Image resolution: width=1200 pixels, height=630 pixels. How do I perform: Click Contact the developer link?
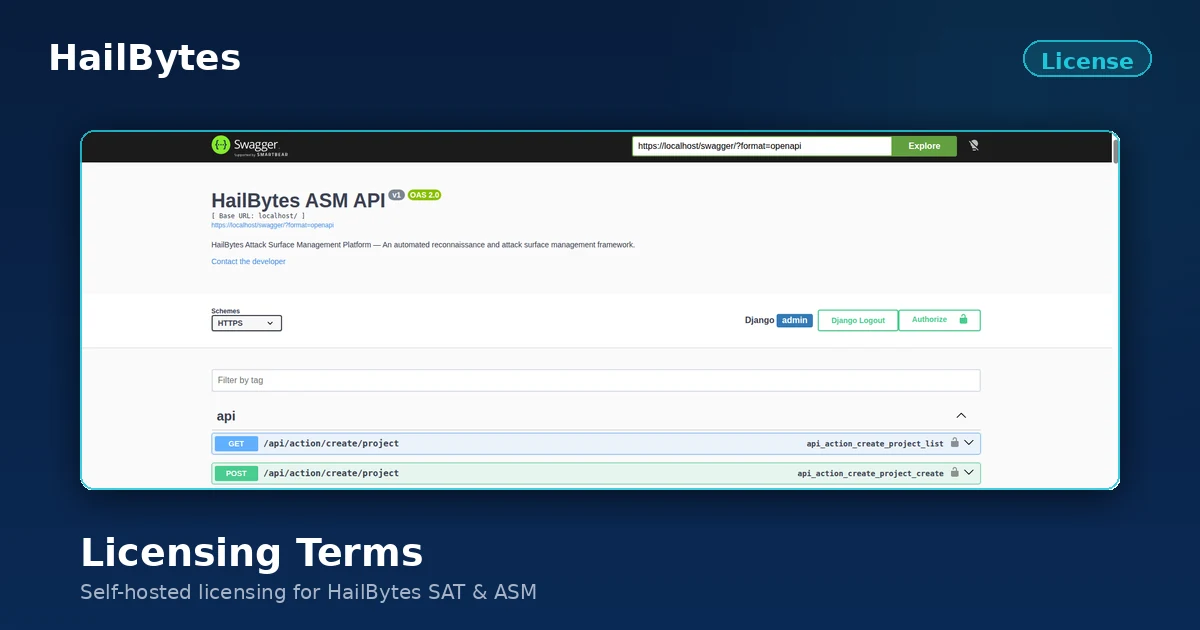coord(248,262)
